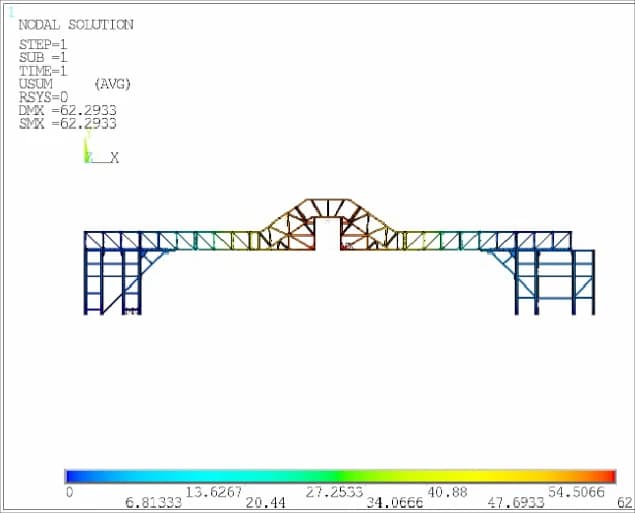635x513 pixels.
Task: Click legend value 40.88
Action: pyautogui.click(x=447, y=492)
